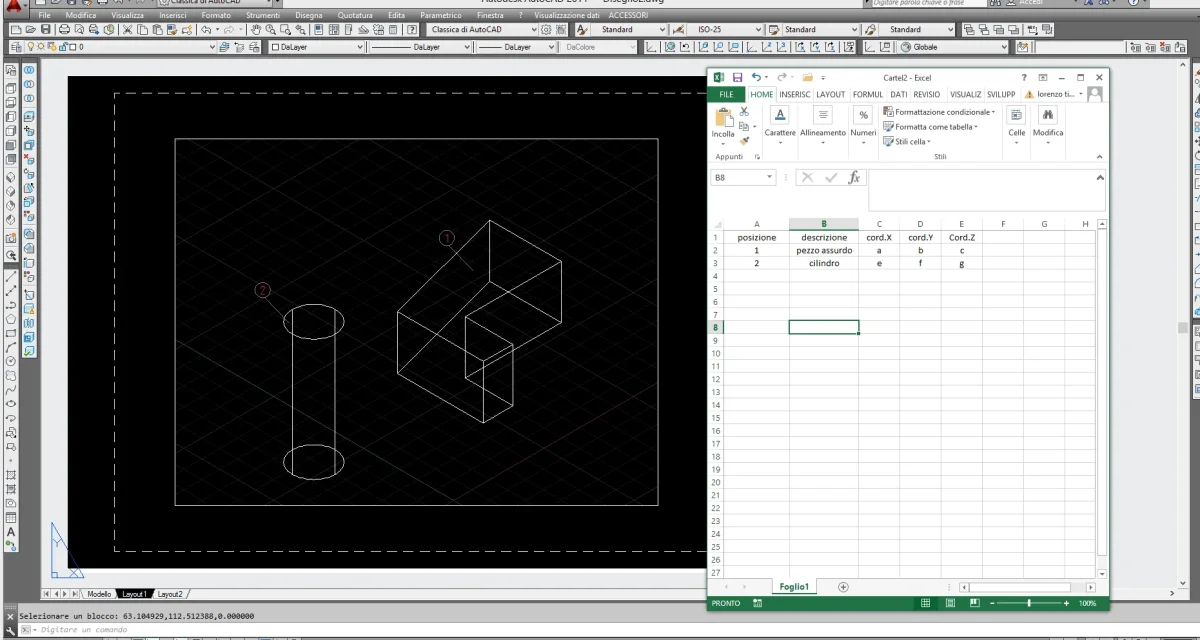
Task: Toggle the layer 0 lock padlock icon
Action: [63, 47]
